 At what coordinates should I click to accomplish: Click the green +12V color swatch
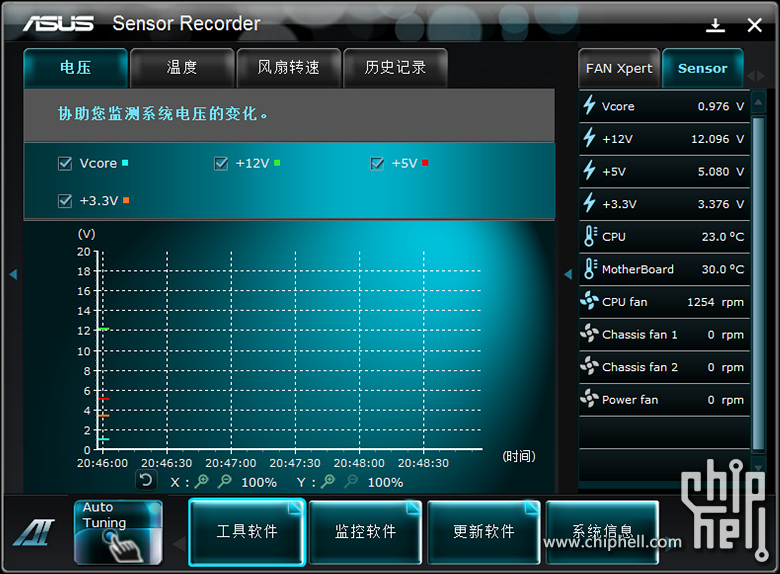pos(277,163)
